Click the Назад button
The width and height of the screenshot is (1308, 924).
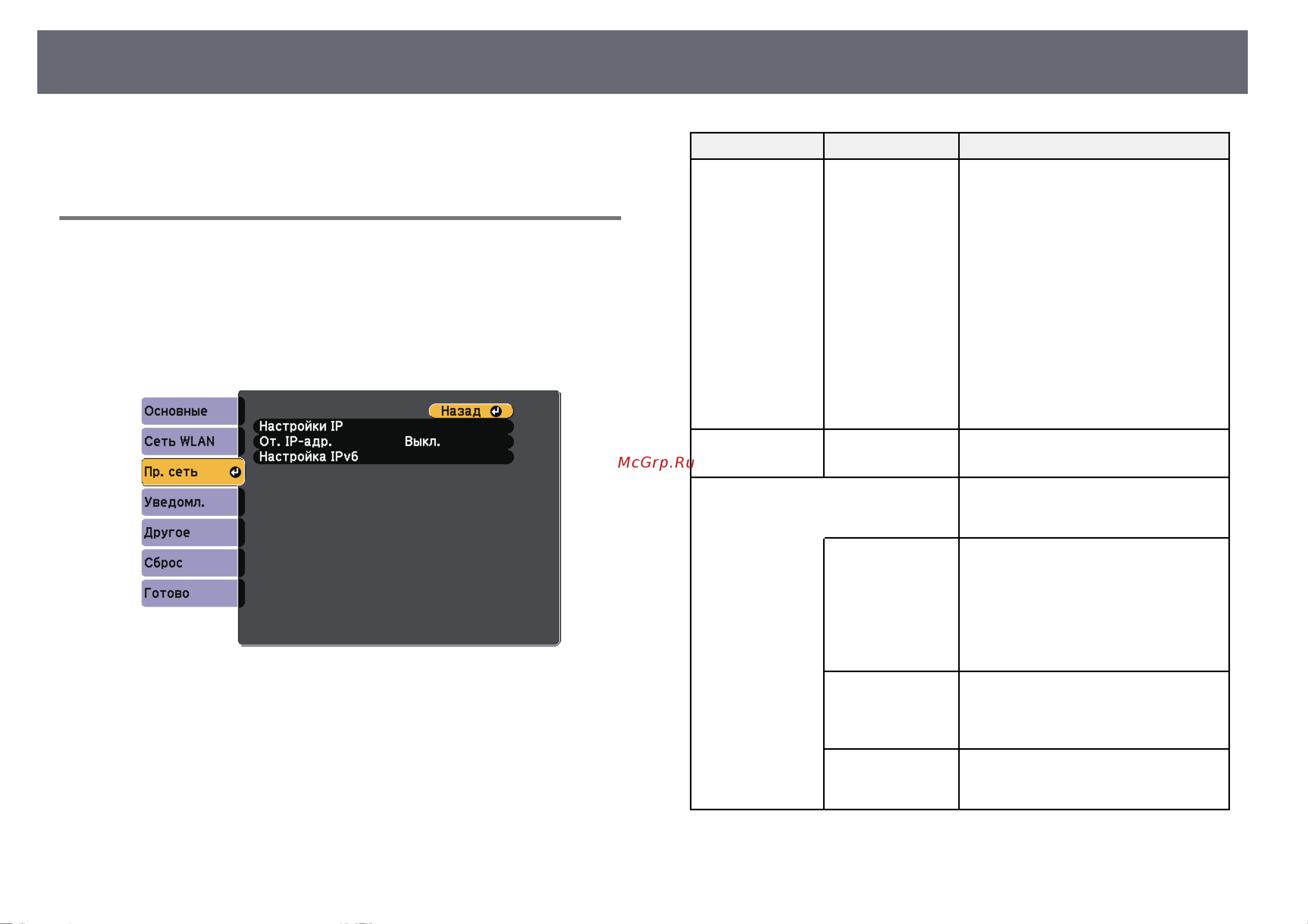point(471,411)
